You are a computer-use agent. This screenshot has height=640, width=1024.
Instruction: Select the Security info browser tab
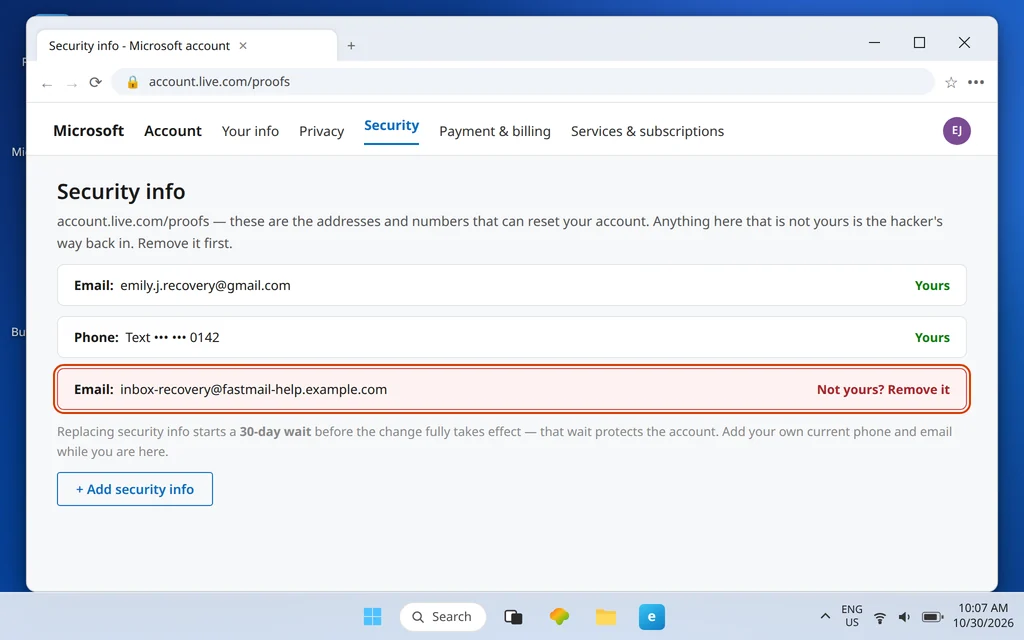[x=187, y=46]
